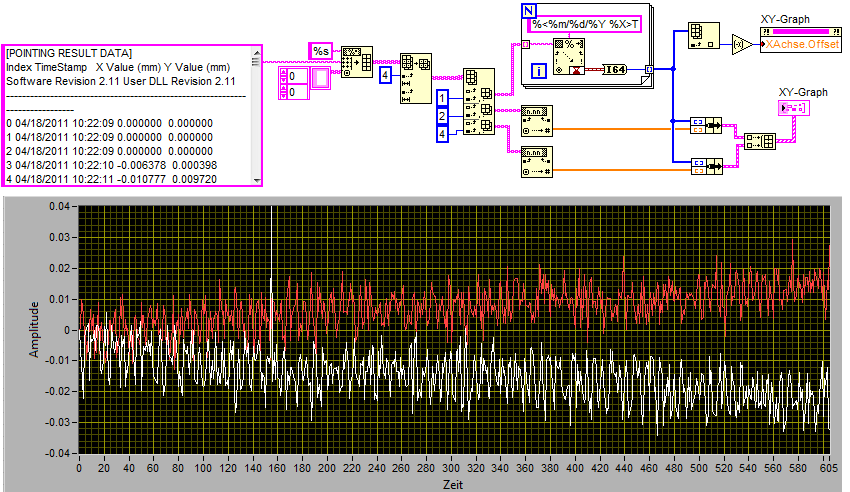Select the For Loop N count terminal

click(529, 10)
